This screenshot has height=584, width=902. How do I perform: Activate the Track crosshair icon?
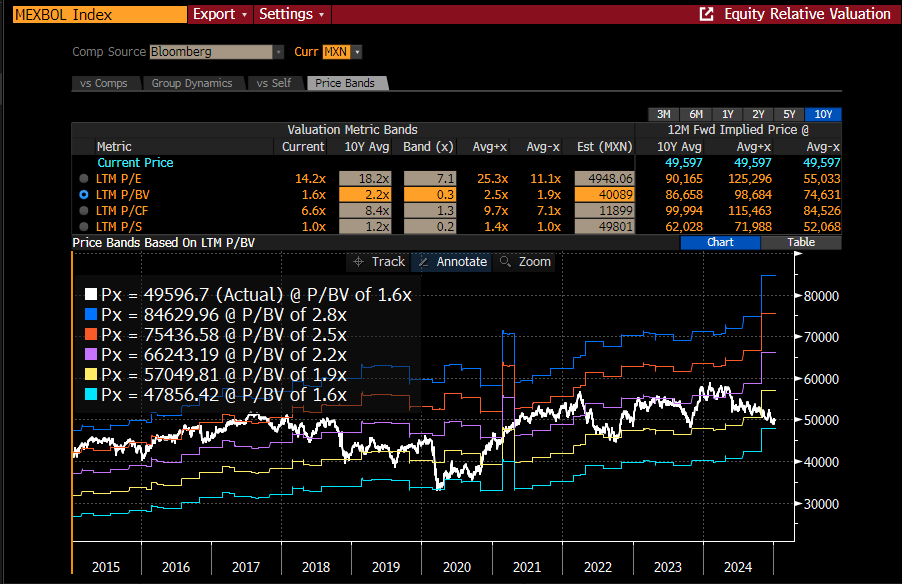coord(358,262)
